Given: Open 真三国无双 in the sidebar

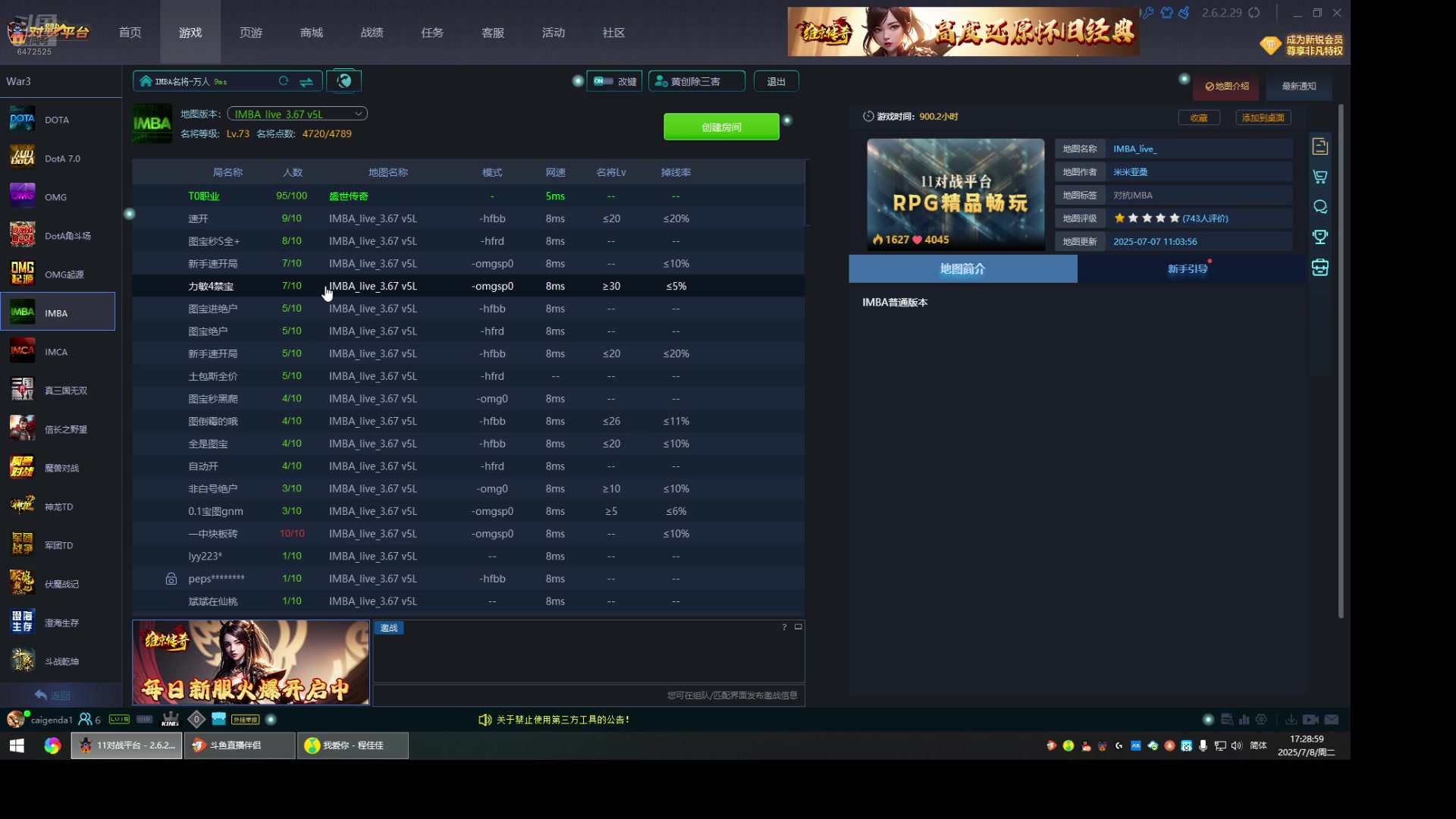Looking at the screenshot, I should (x=58, y=391).
